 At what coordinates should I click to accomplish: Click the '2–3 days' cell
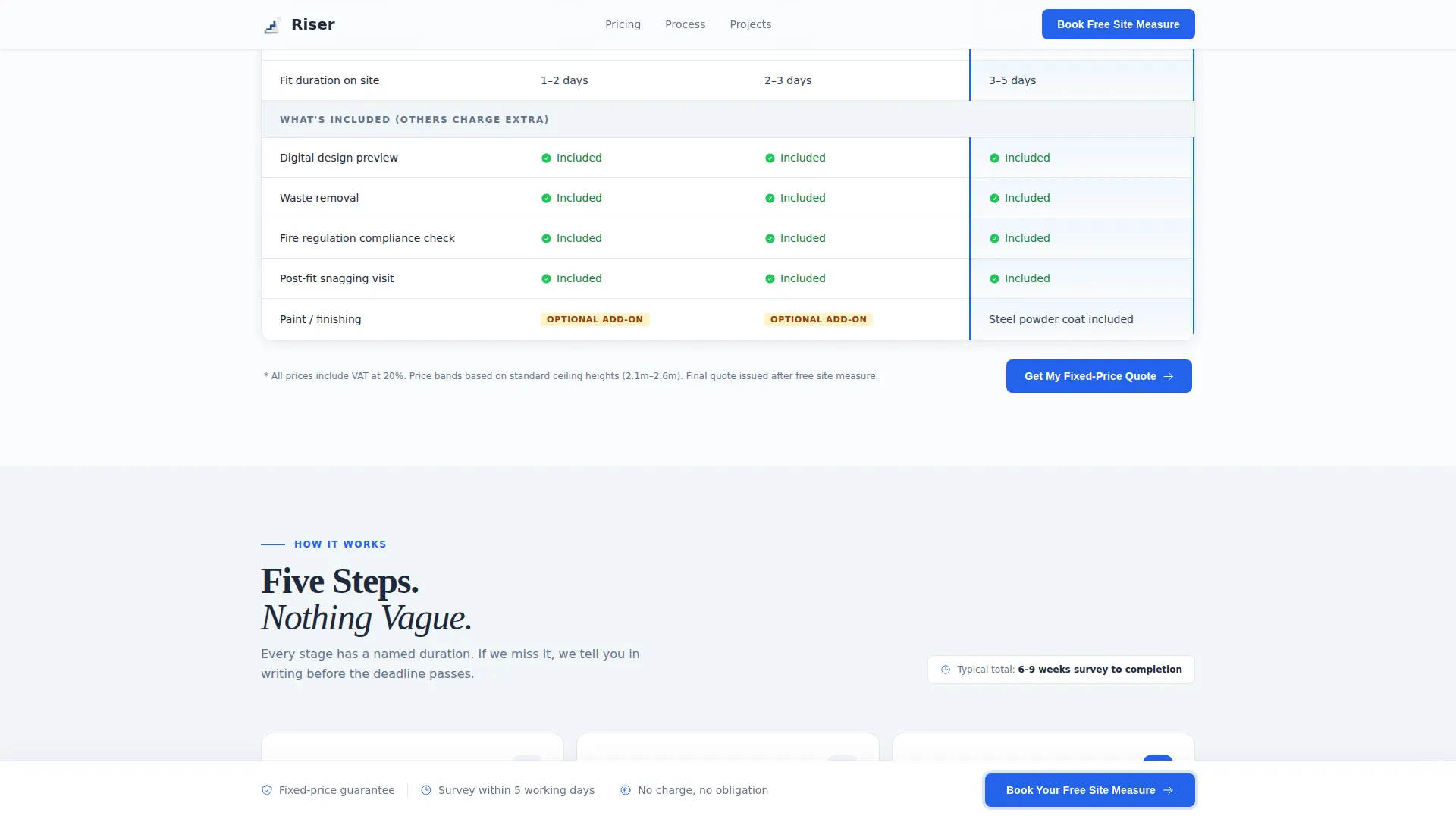788,80
